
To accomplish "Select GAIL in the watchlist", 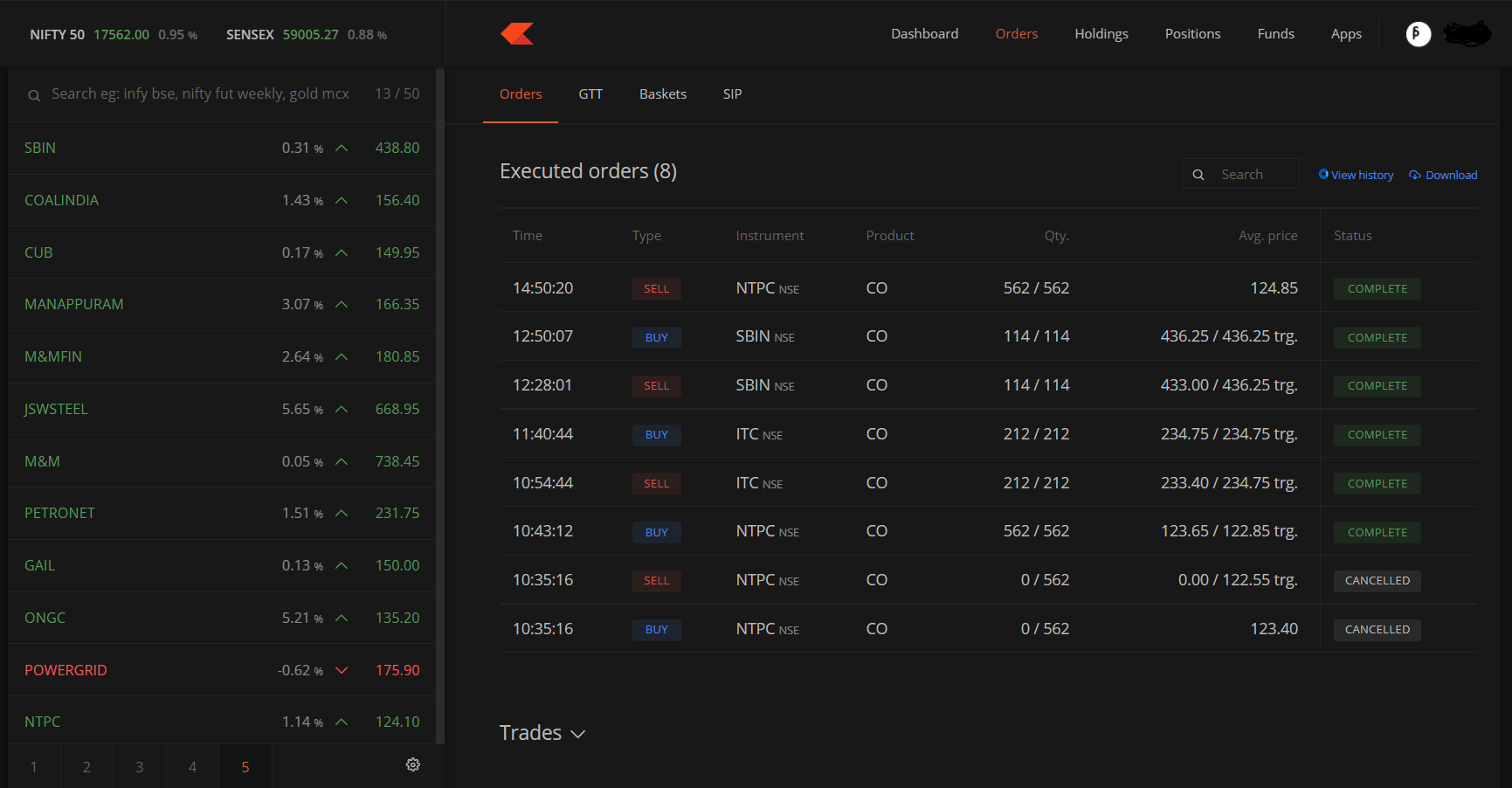I will pos(222,566).
